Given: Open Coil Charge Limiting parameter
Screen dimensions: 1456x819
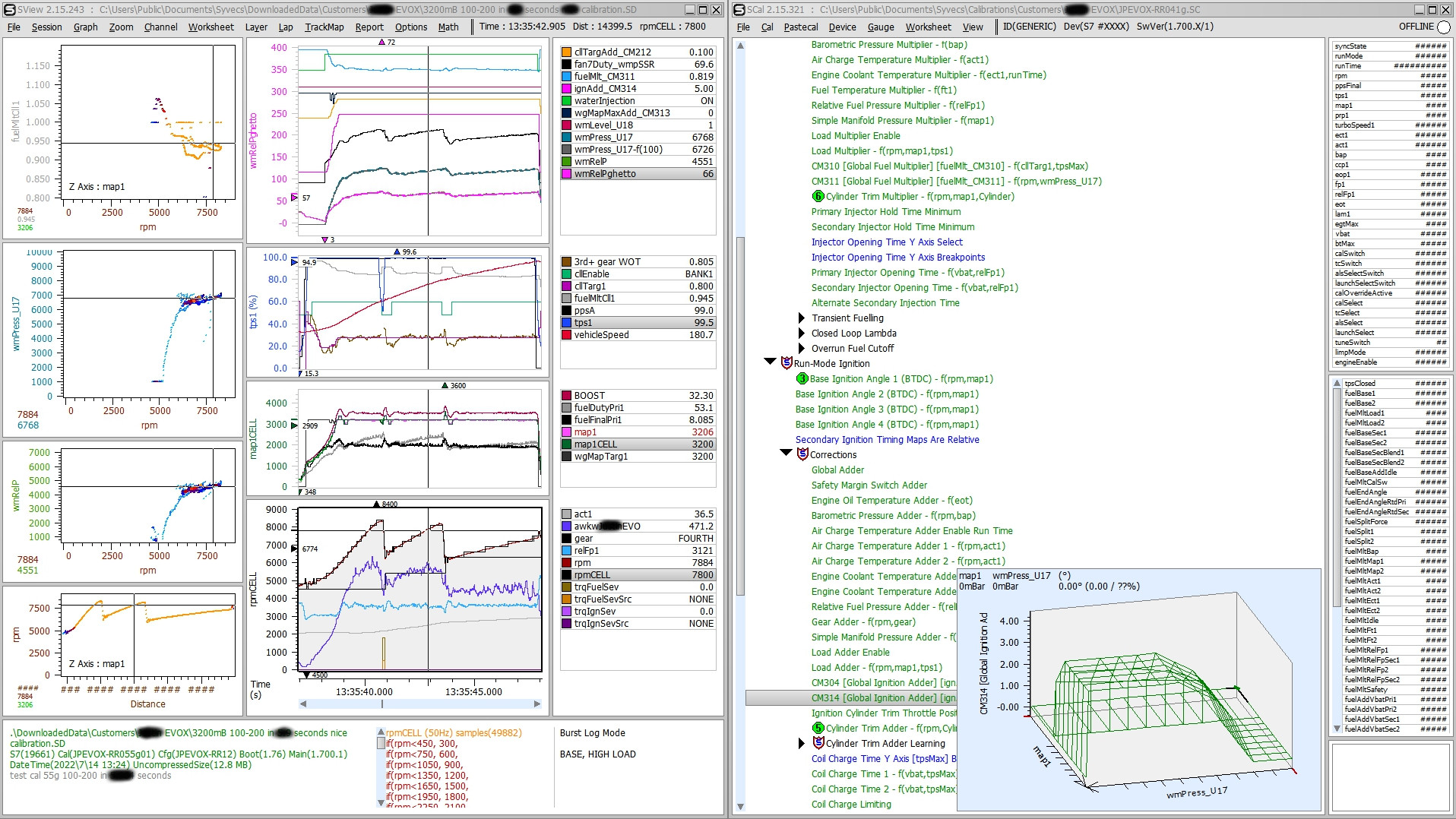Looking at the screenshot, I should (x=851, y=804).
